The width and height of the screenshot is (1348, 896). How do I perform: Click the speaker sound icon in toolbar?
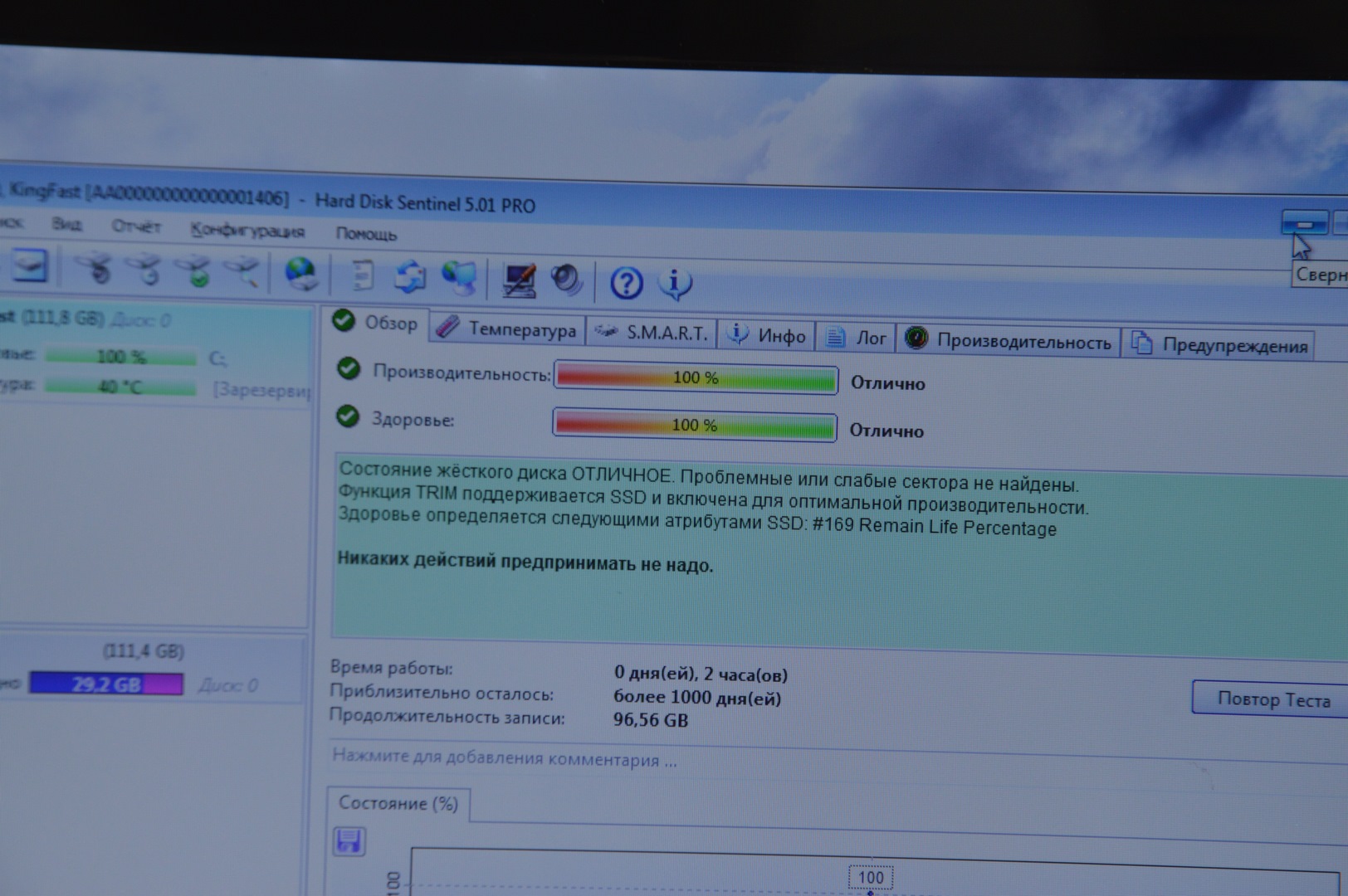[x=567, y=280]
